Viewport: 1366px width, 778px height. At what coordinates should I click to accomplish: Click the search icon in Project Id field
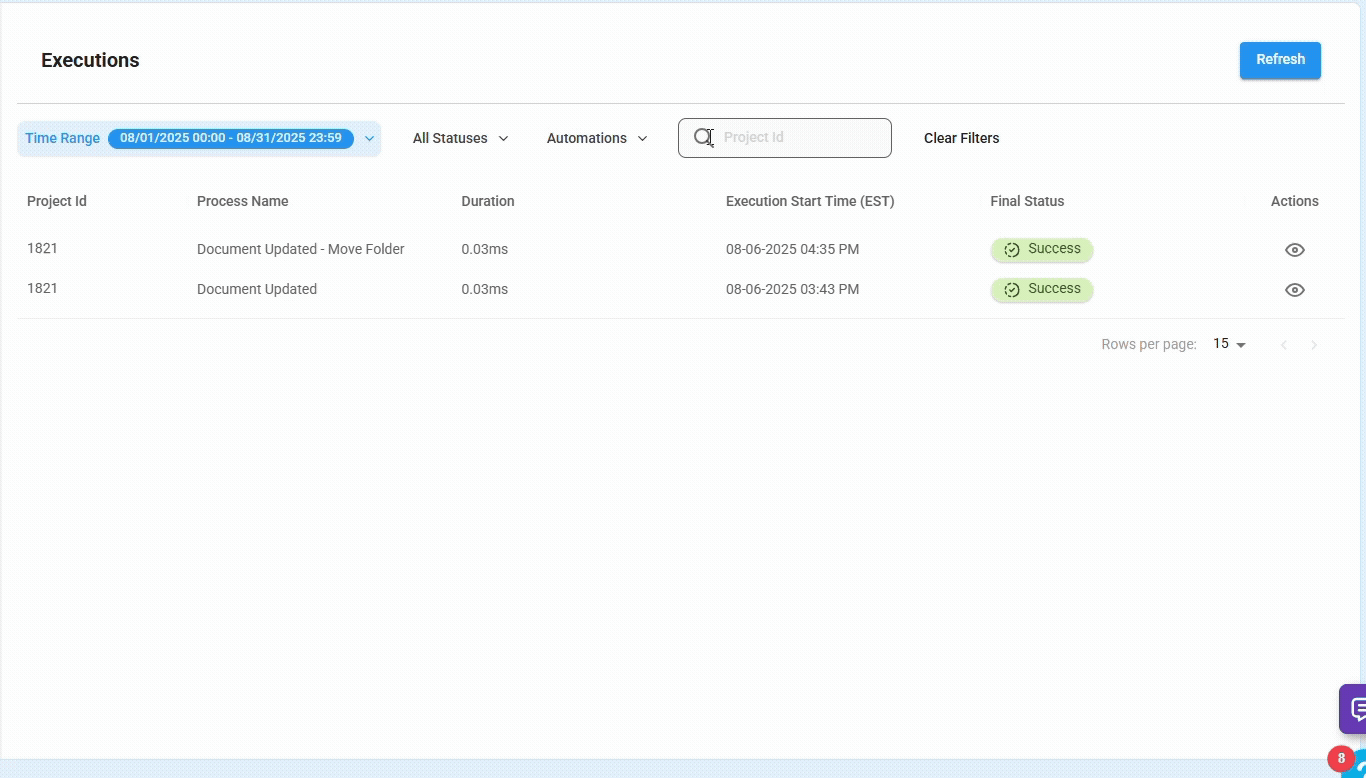703,137
